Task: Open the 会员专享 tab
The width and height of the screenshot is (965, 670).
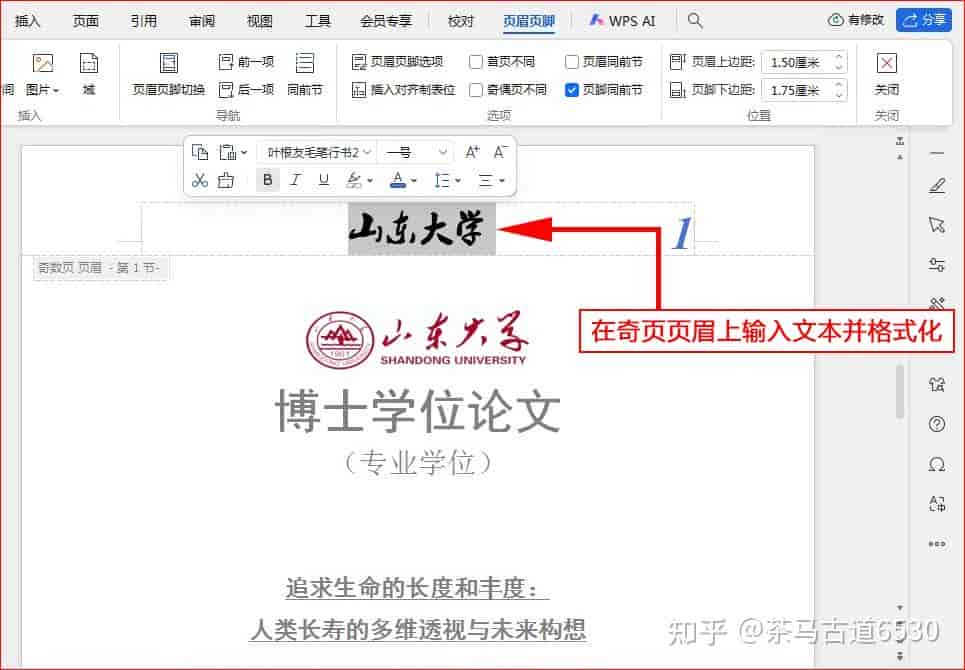Action: coord(386,21)
